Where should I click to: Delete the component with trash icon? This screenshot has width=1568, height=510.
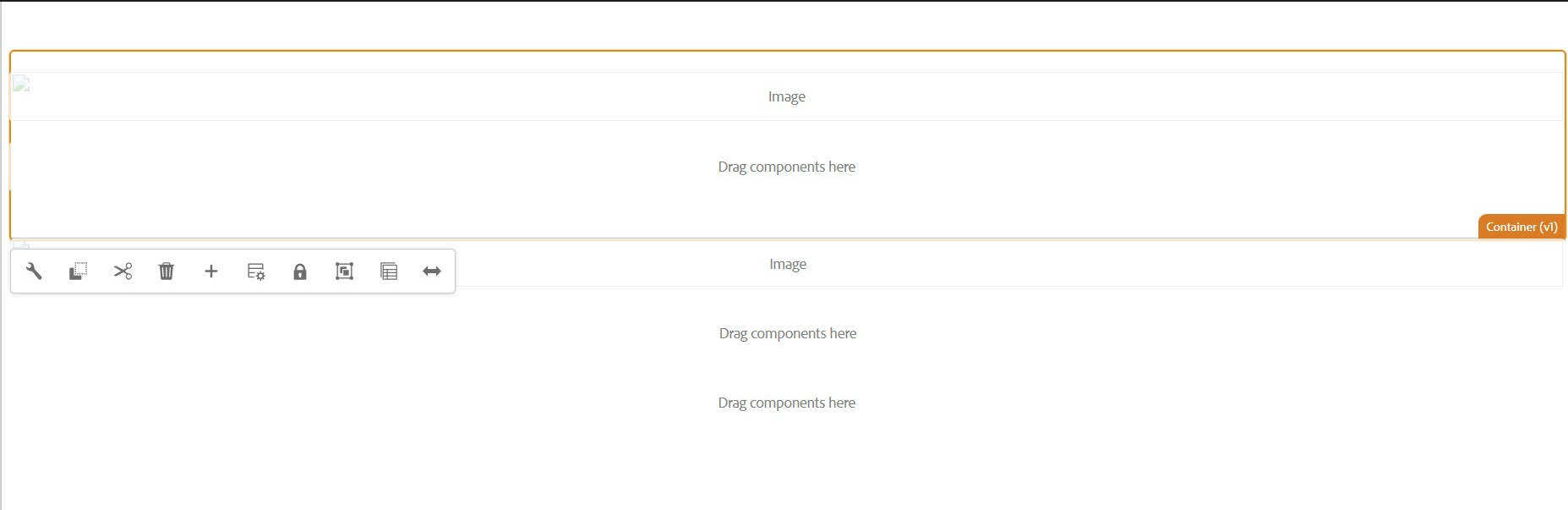tap(167, 271)
